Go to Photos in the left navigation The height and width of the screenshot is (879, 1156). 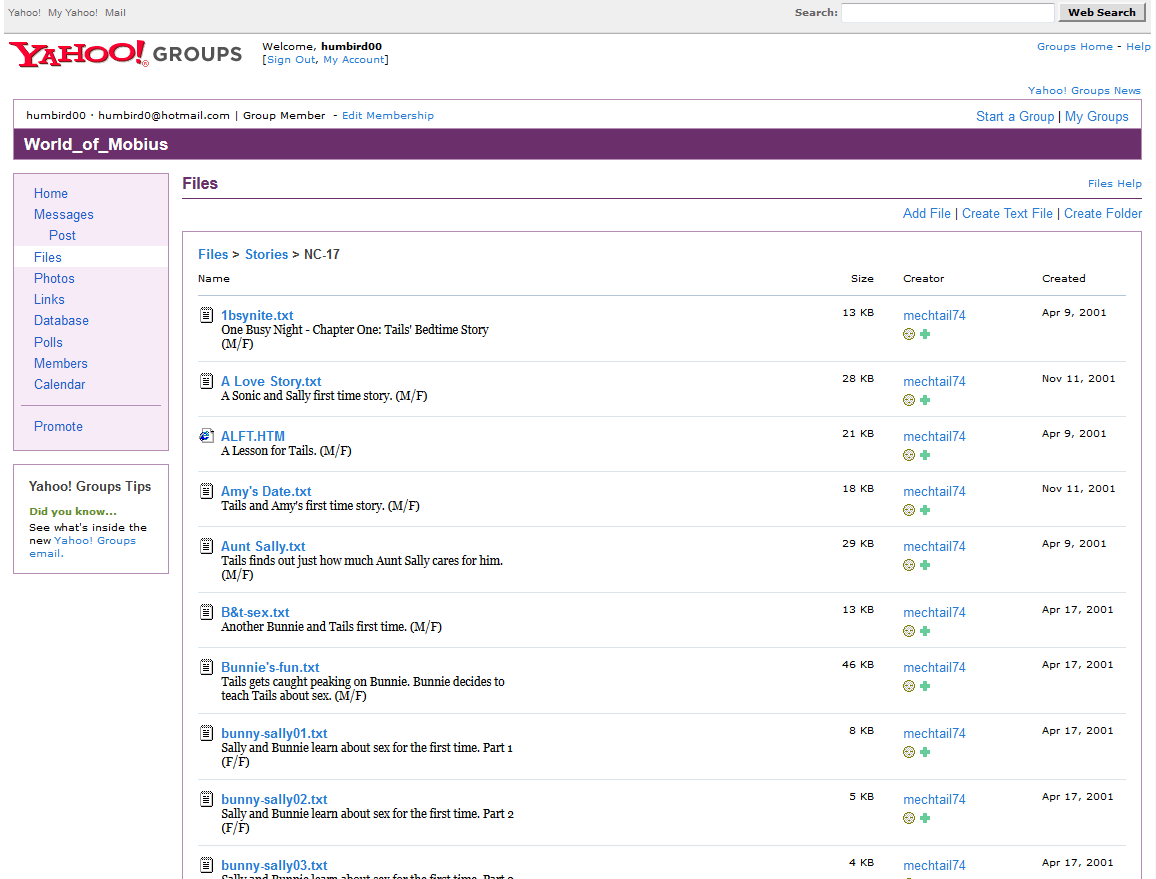pos(54,278)
